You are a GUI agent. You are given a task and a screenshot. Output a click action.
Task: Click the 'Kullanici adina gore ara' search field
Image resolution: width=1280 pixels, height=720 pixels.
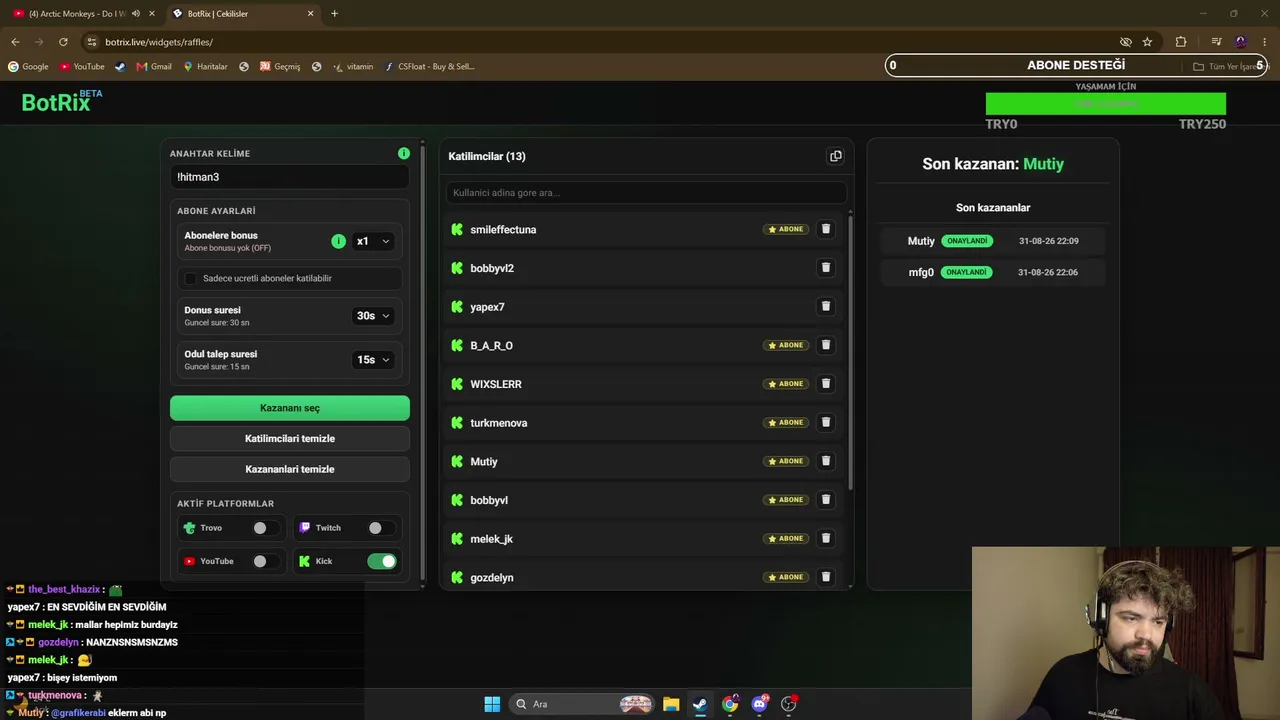(x=646, y=193)
